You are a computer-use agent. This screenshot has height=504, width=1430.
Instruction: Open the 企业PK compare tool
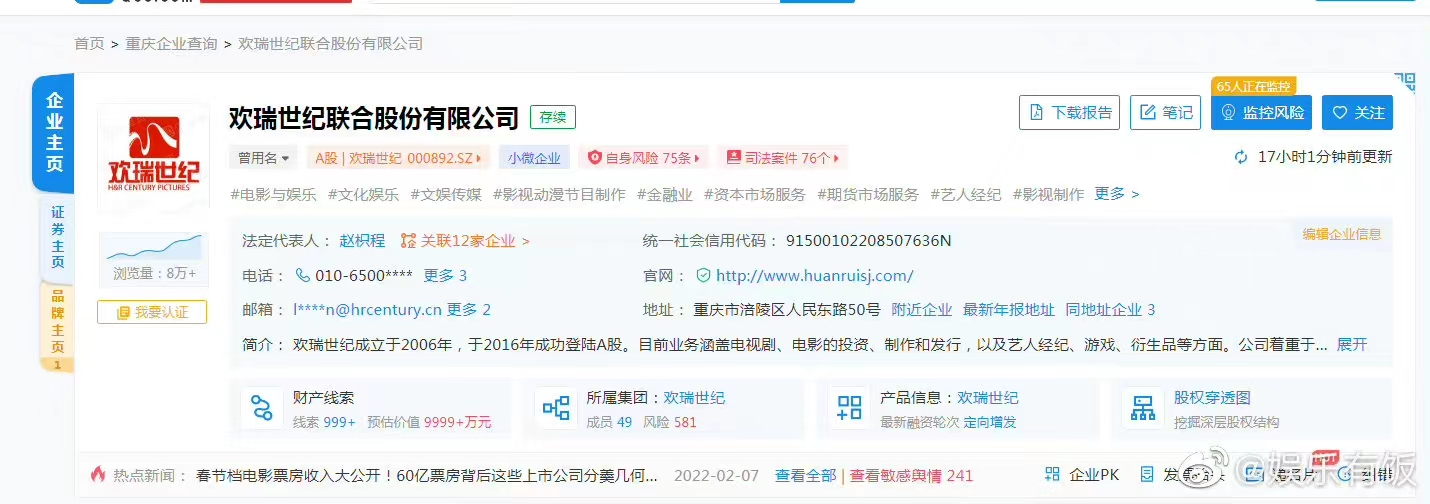(1082, 475)
